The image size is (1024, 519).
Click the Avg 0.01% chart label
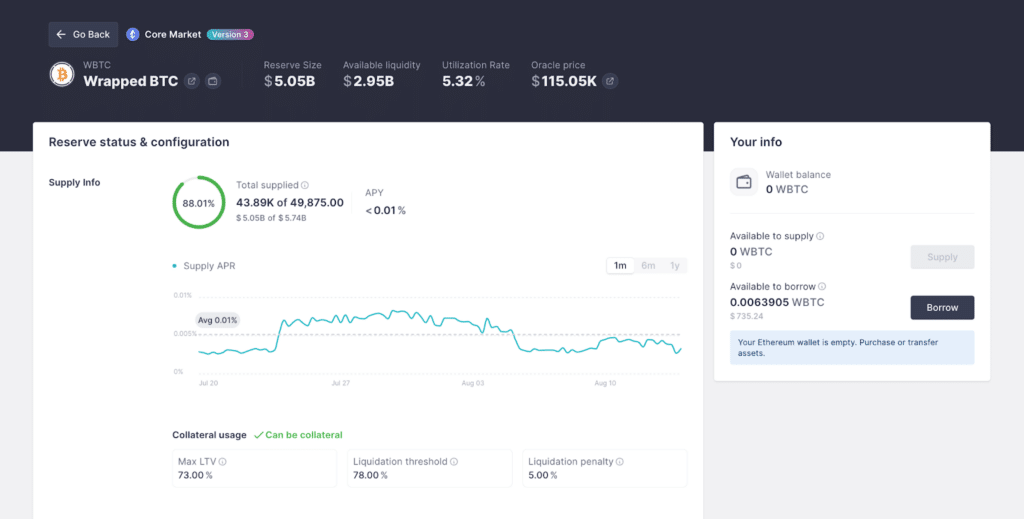tap(217, 320)
